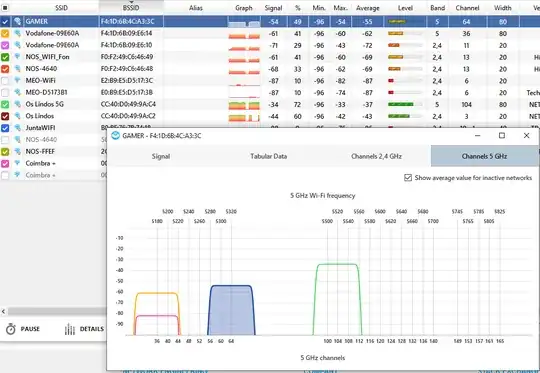Viewport: 540px width, 373px height.
Task: Toggle the pink checkbox for Coimbra +
Action: tap(5, 164)
